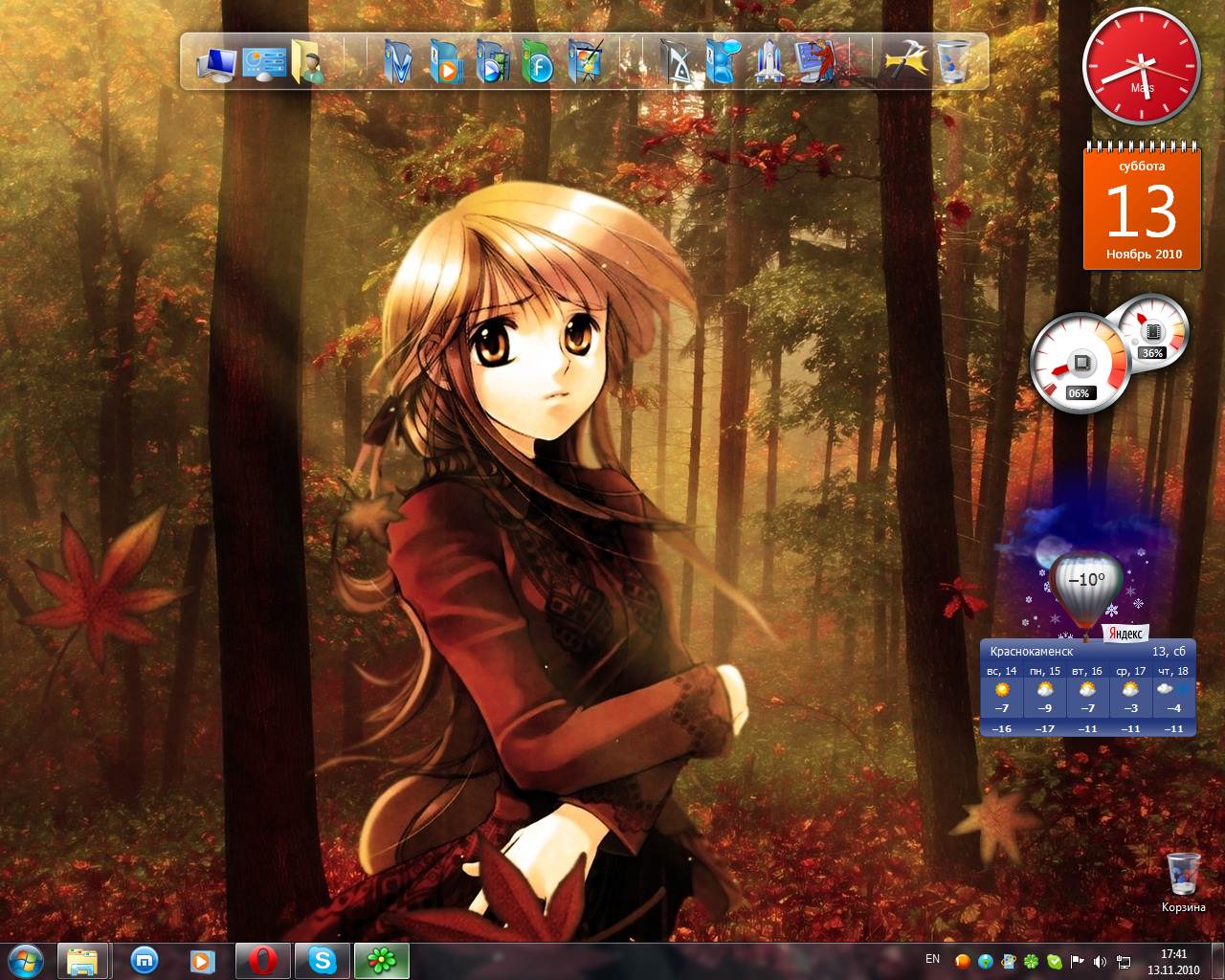Click the space shuttle icon in dock
The height and width of the screenshot is (980, 1225).
click(x=769, y=62)
